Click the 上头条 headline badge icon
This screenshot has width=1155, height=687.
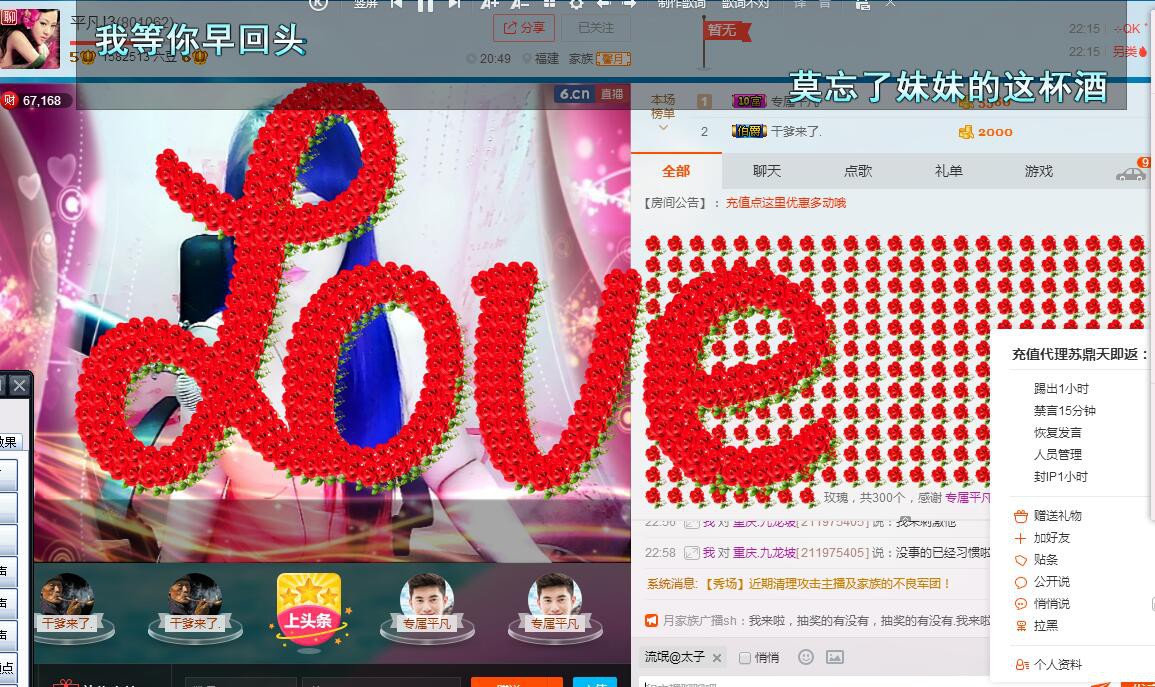(309, 605)
